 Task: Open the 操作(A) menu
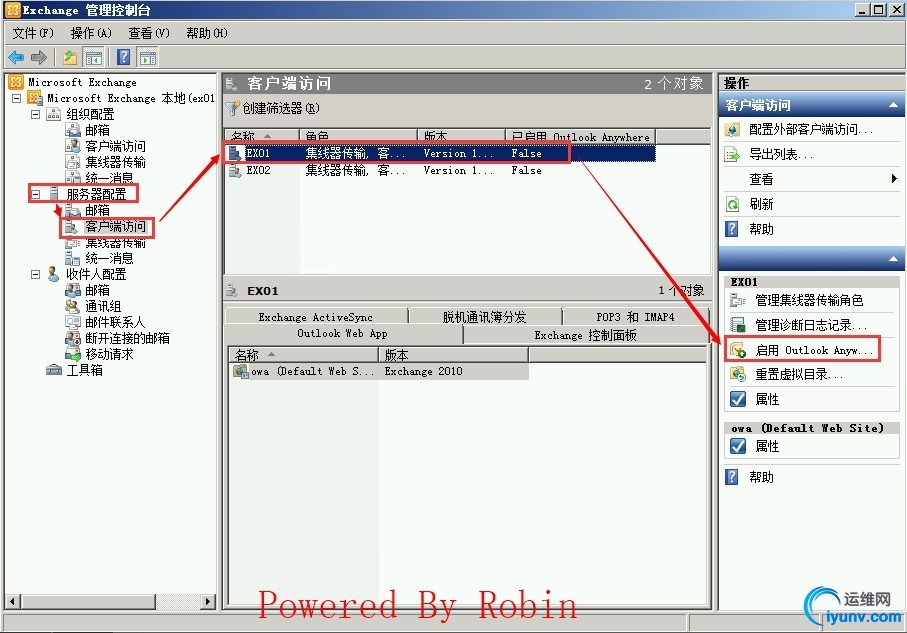click(x=91, y=33)
